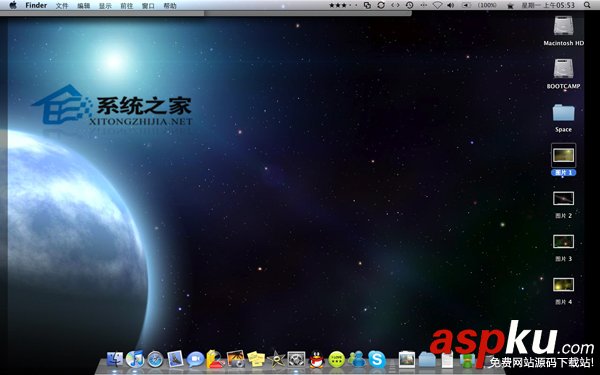
Task: Open the volume control in menu bar
Action: (450, 5)
